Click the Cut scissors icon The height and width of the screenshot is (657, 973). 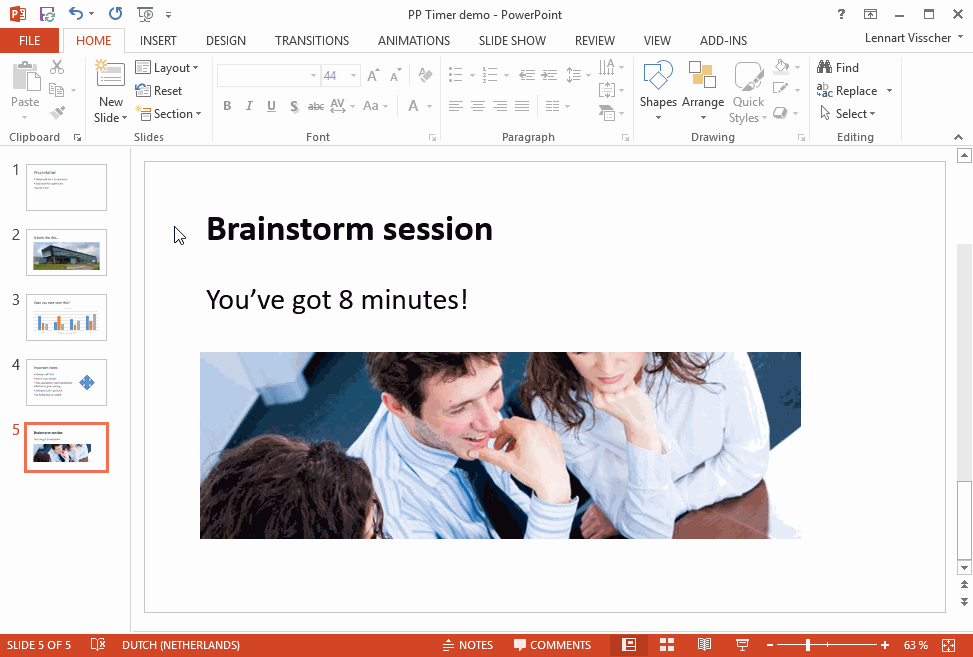[x=57, y=67]
